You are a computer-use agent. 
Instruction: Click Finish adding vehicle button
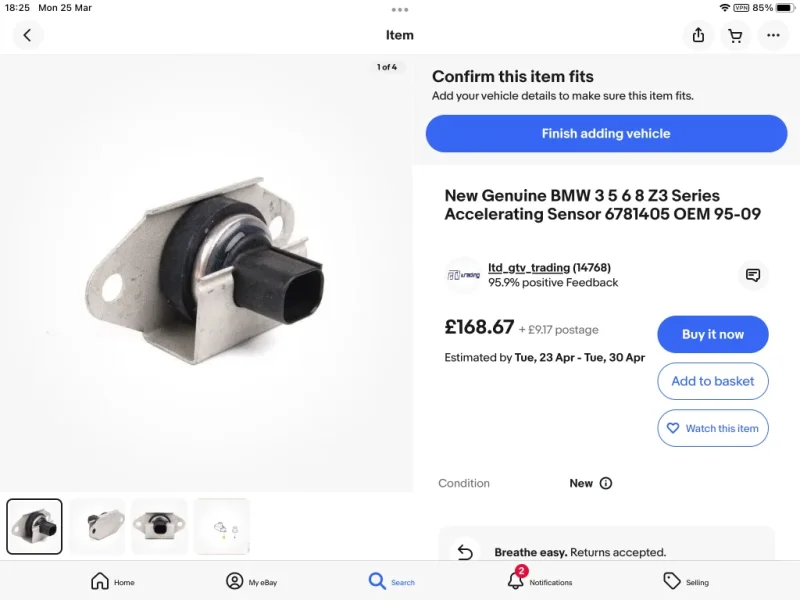click(606, 134)
